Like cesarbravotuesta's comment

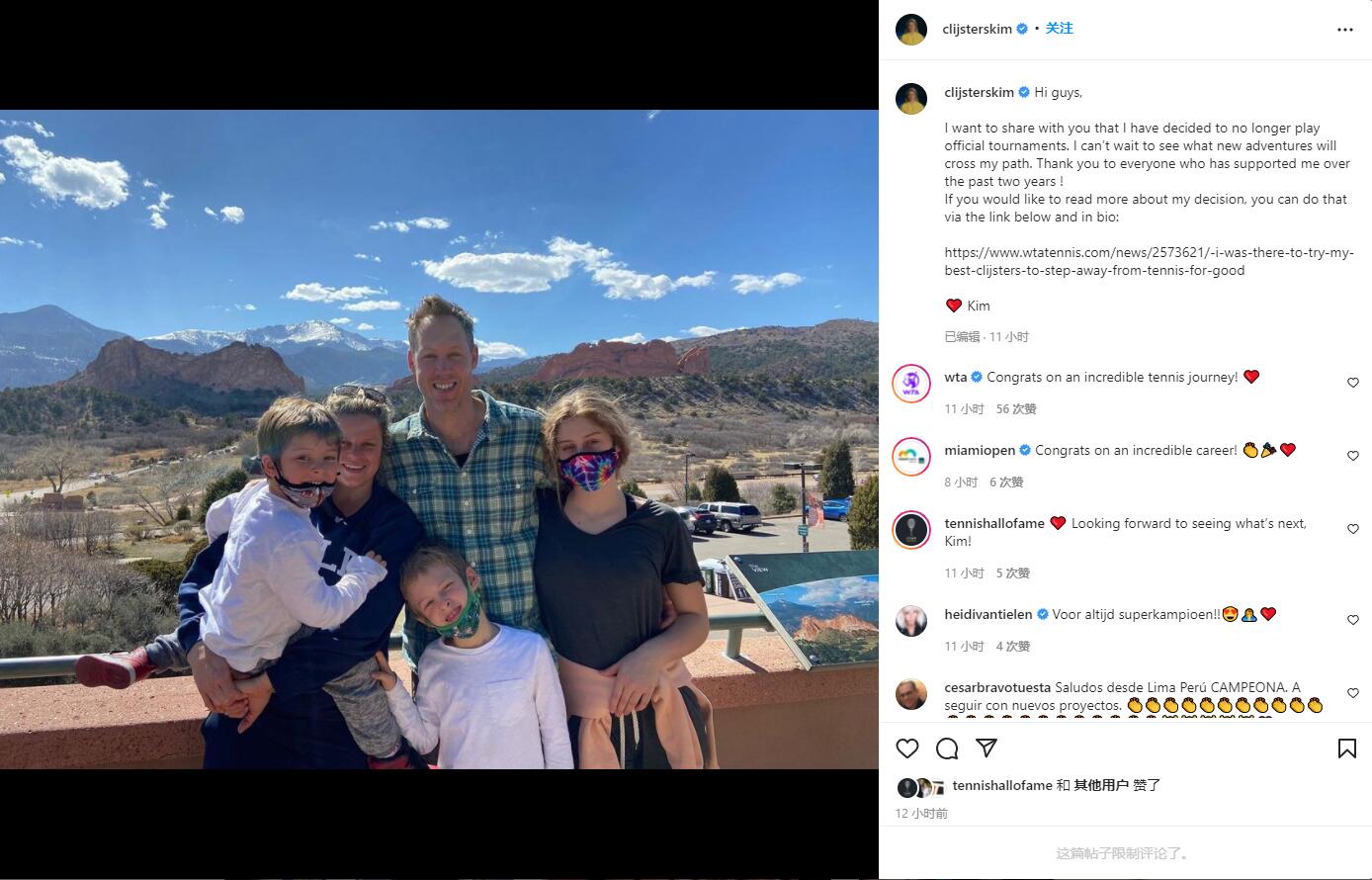1353,693
